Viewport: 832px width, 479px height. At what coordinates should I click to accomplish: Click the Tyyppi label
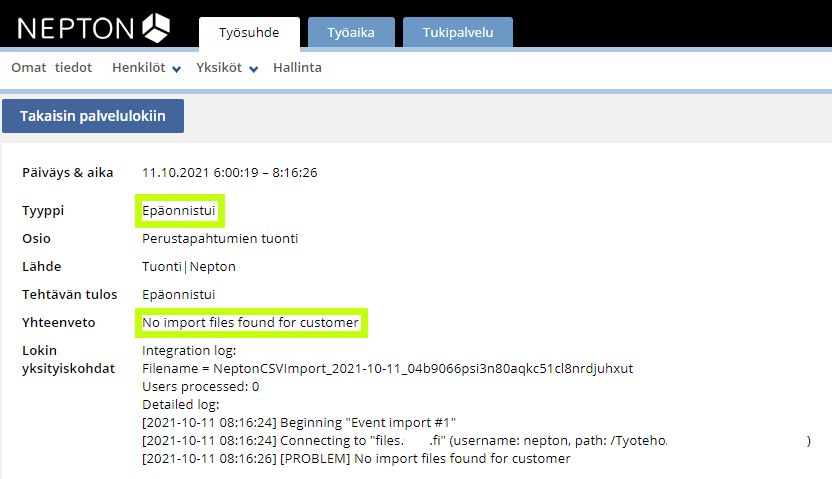click(43, 211)
